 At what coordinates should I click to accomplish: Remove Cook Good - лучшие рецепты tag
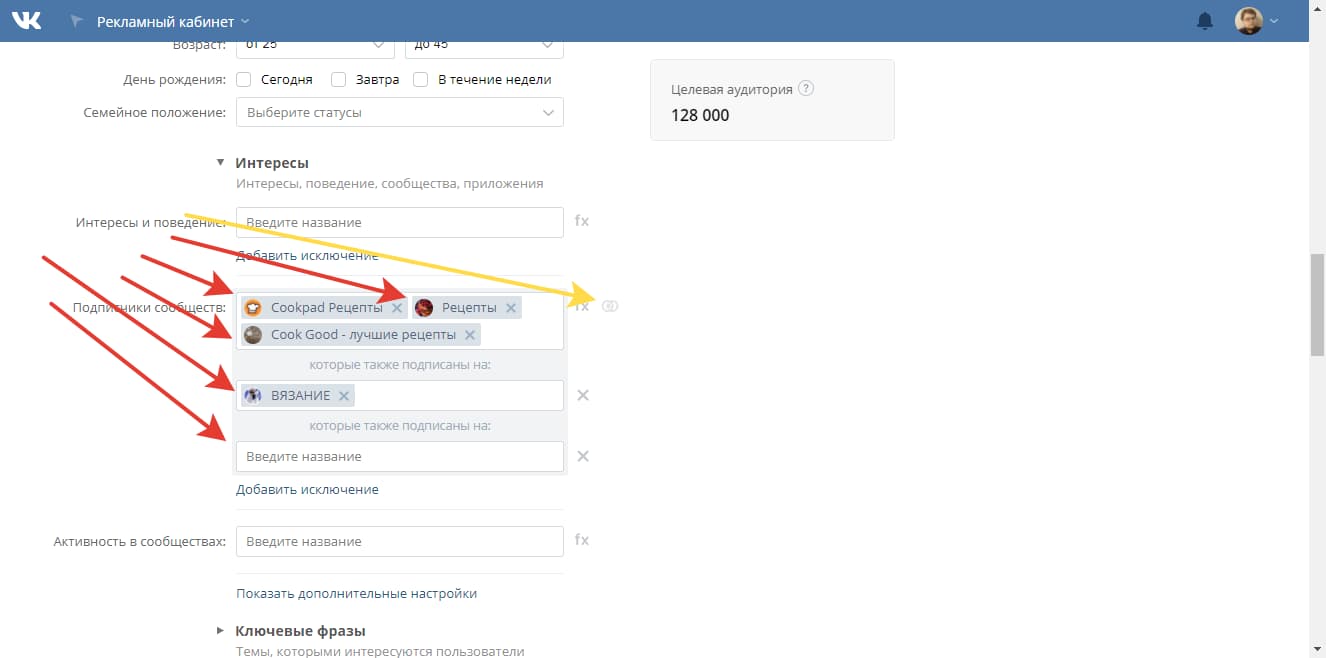coord(470,335)
